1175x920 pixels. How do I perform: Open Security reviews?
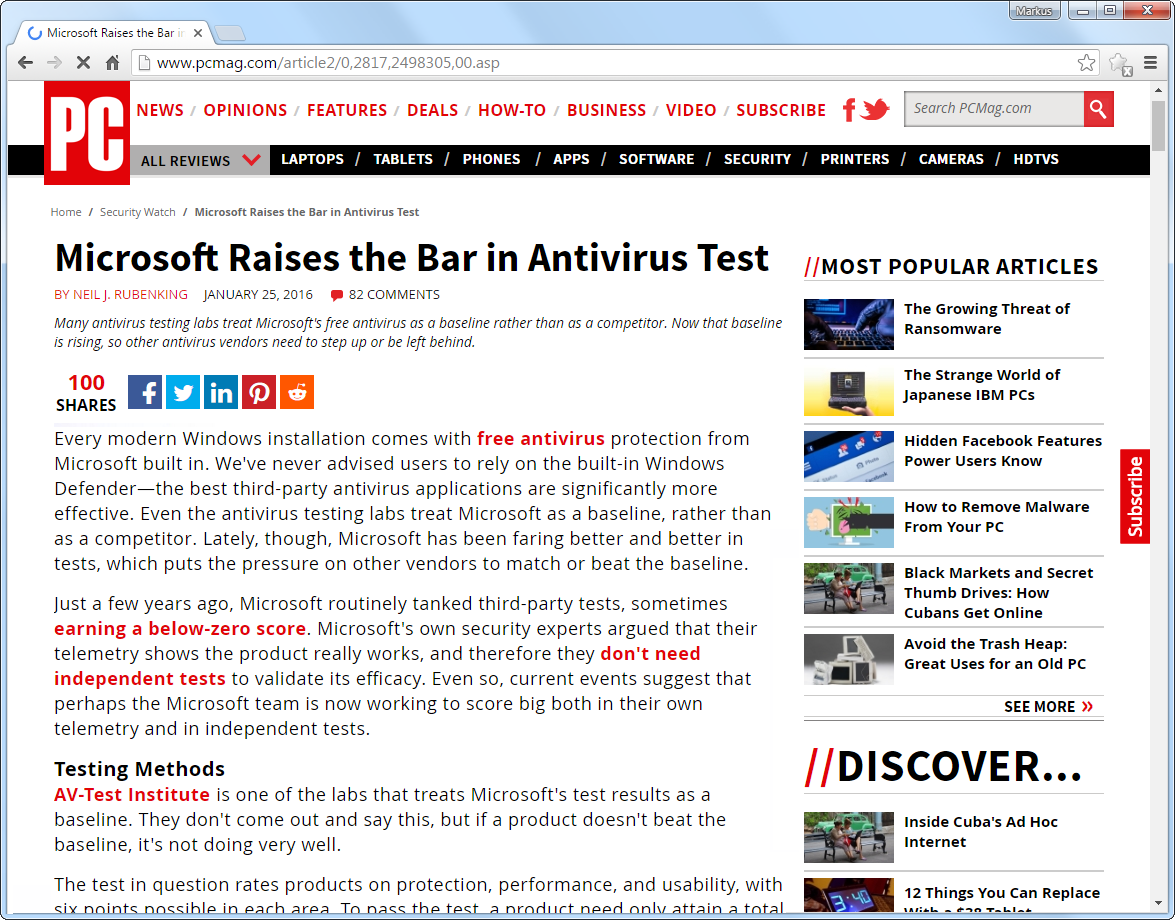(x=757, y=160)
